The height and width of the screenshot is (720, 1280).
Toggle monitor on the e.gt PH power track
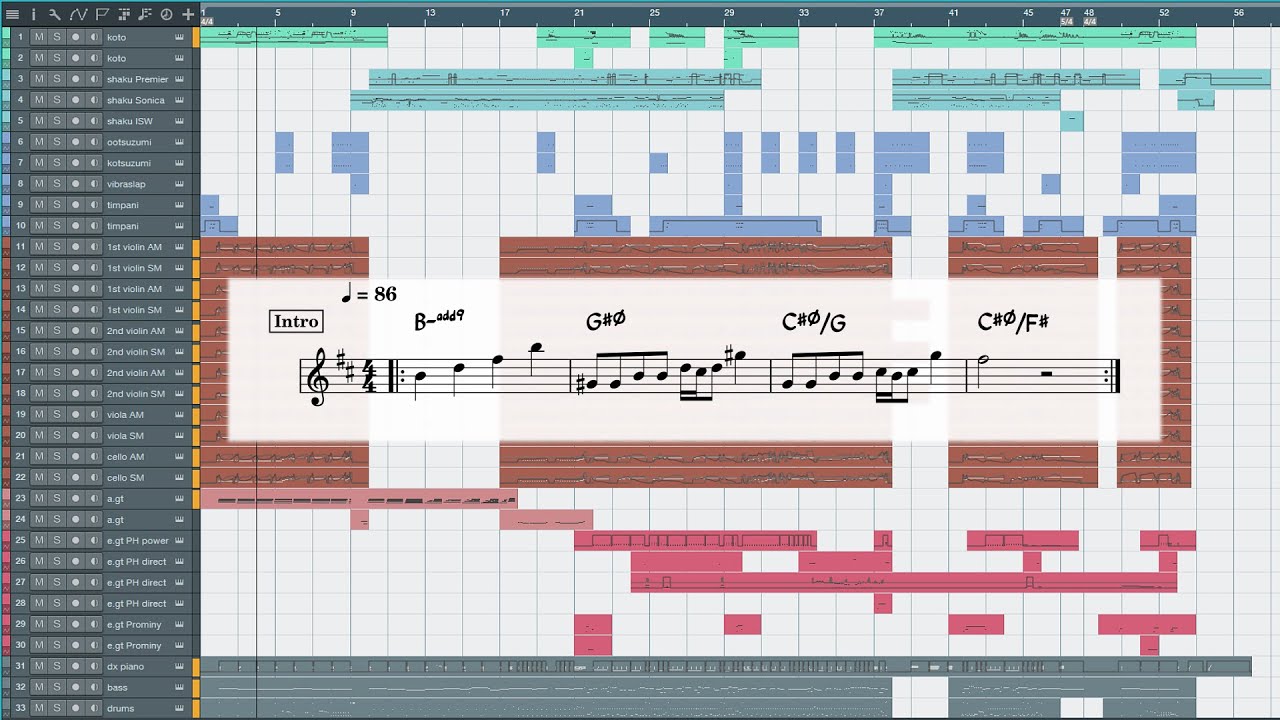point(93,540)
